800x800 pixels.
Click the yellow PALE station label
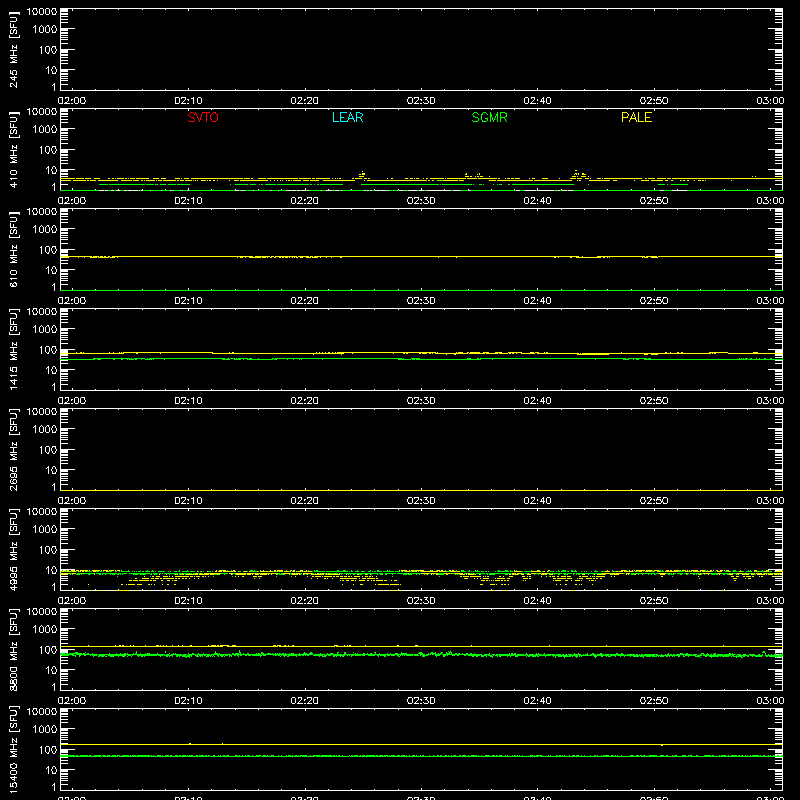[636, 117]
